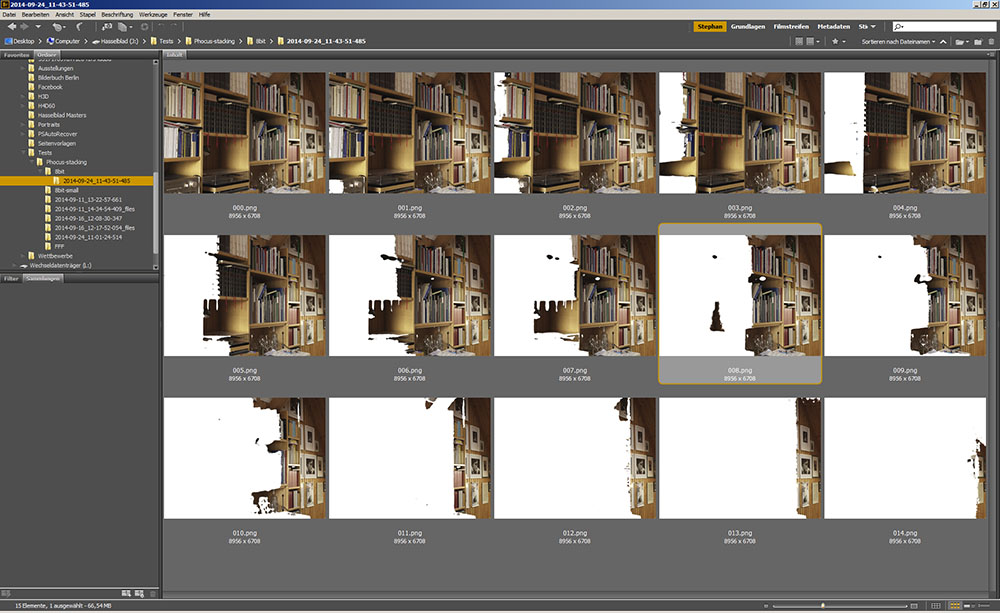Click the get photos from camera icon
The image size is (1000, 613).
pyautogui.click(x=107, y=27)
